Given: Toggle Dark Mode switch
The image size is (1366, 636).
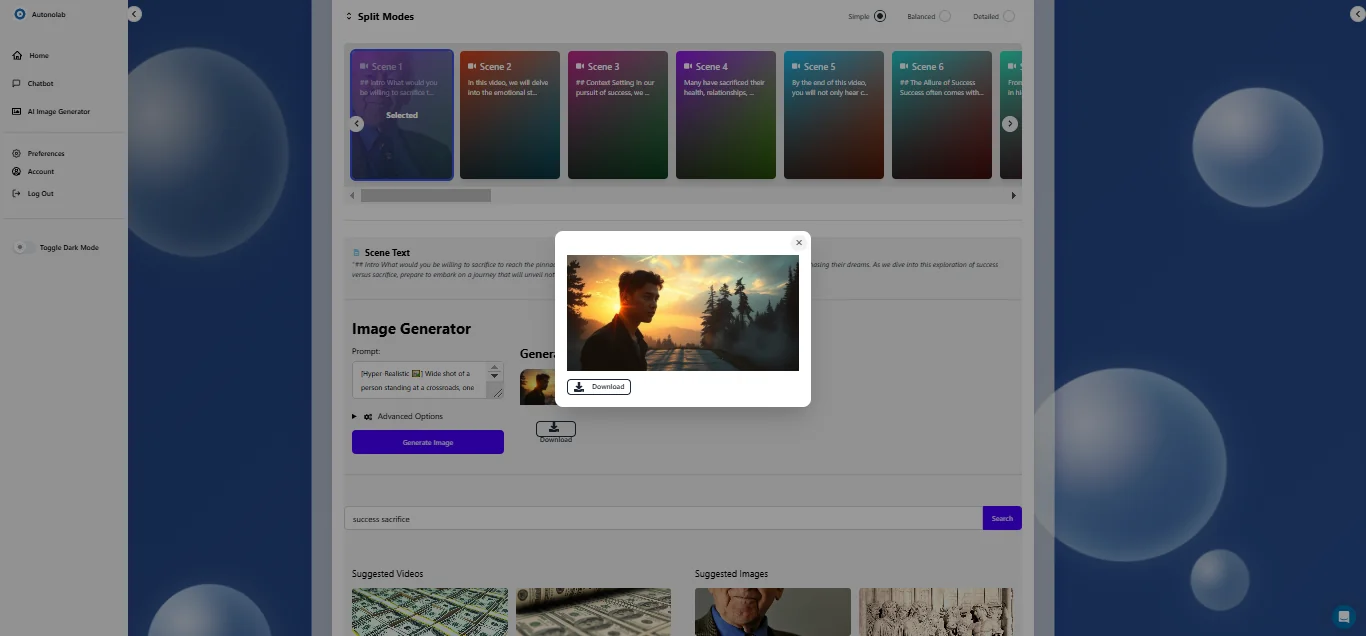Looking at the screenshot, I should coord(22,248).
